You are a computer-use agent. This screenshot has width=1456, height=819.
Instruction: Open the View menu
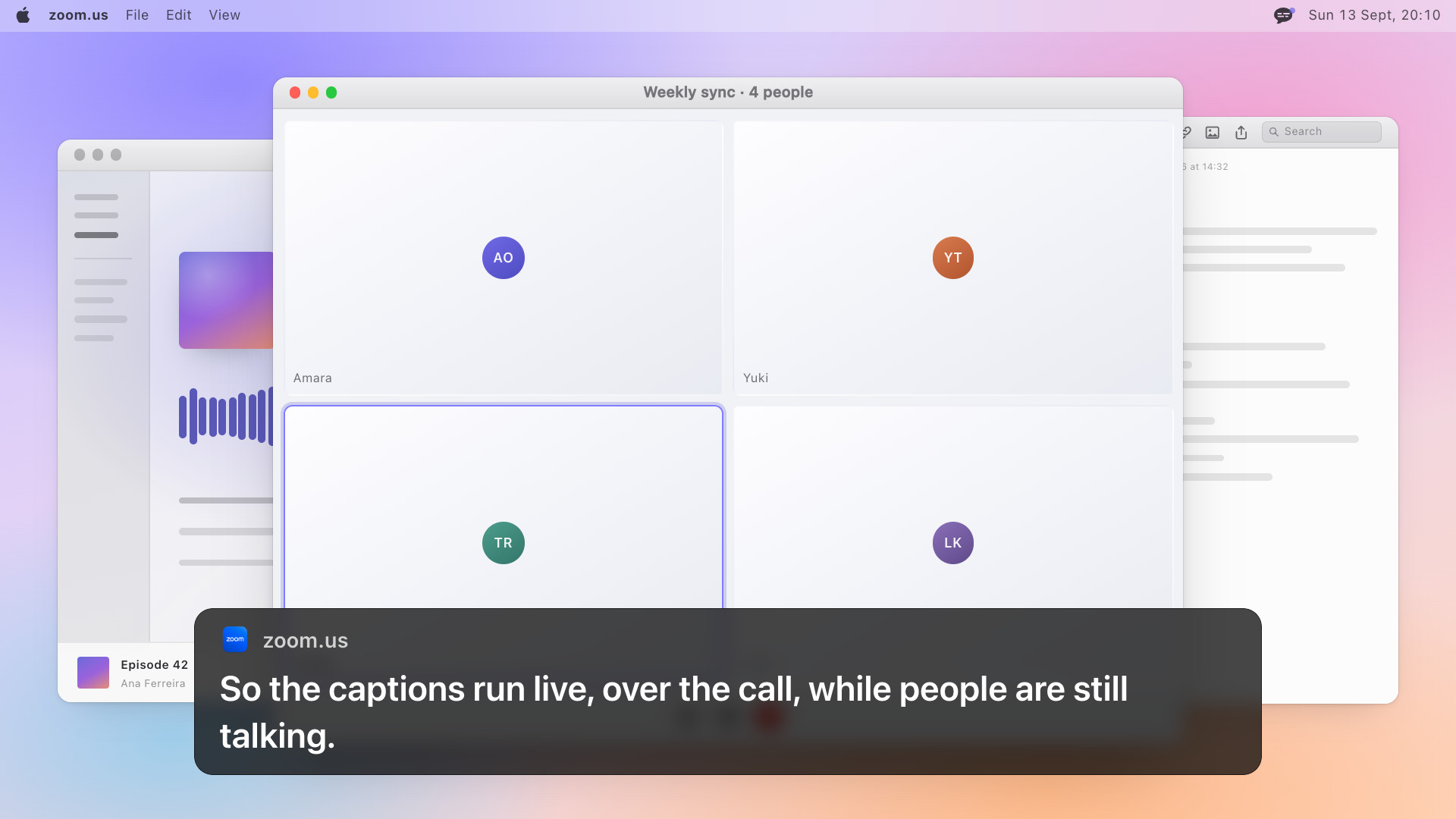click(x=224, y=15)
